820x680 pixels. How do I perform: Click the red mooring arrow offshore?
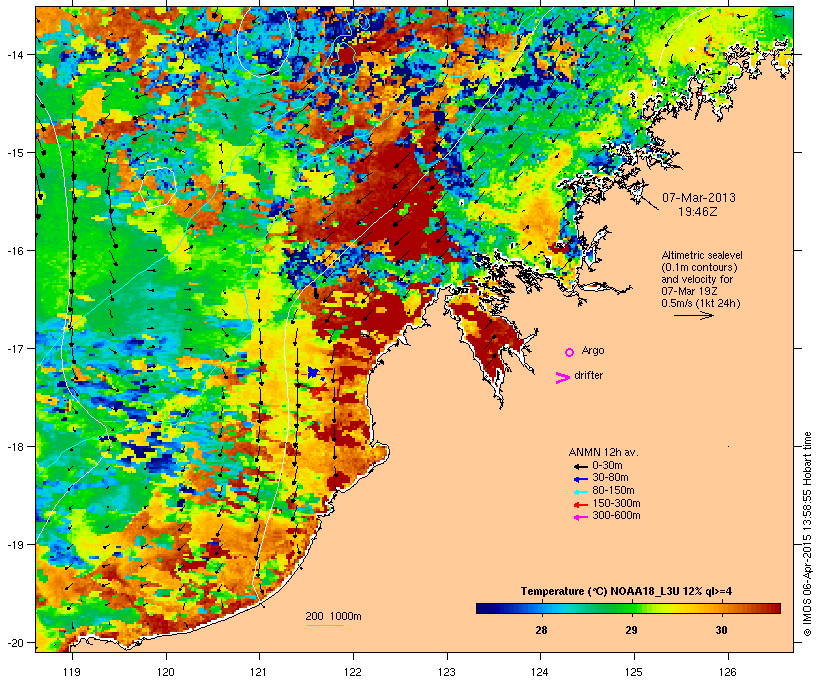pos(320,389)
